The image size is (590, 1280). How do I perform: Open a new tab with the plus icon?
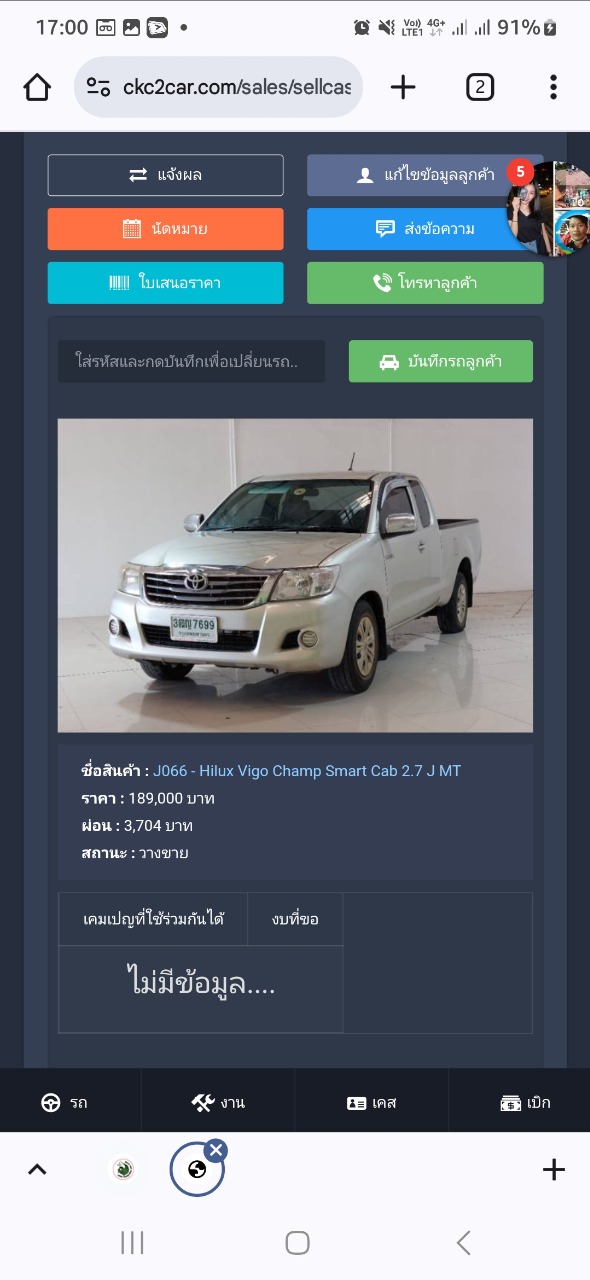403,88
